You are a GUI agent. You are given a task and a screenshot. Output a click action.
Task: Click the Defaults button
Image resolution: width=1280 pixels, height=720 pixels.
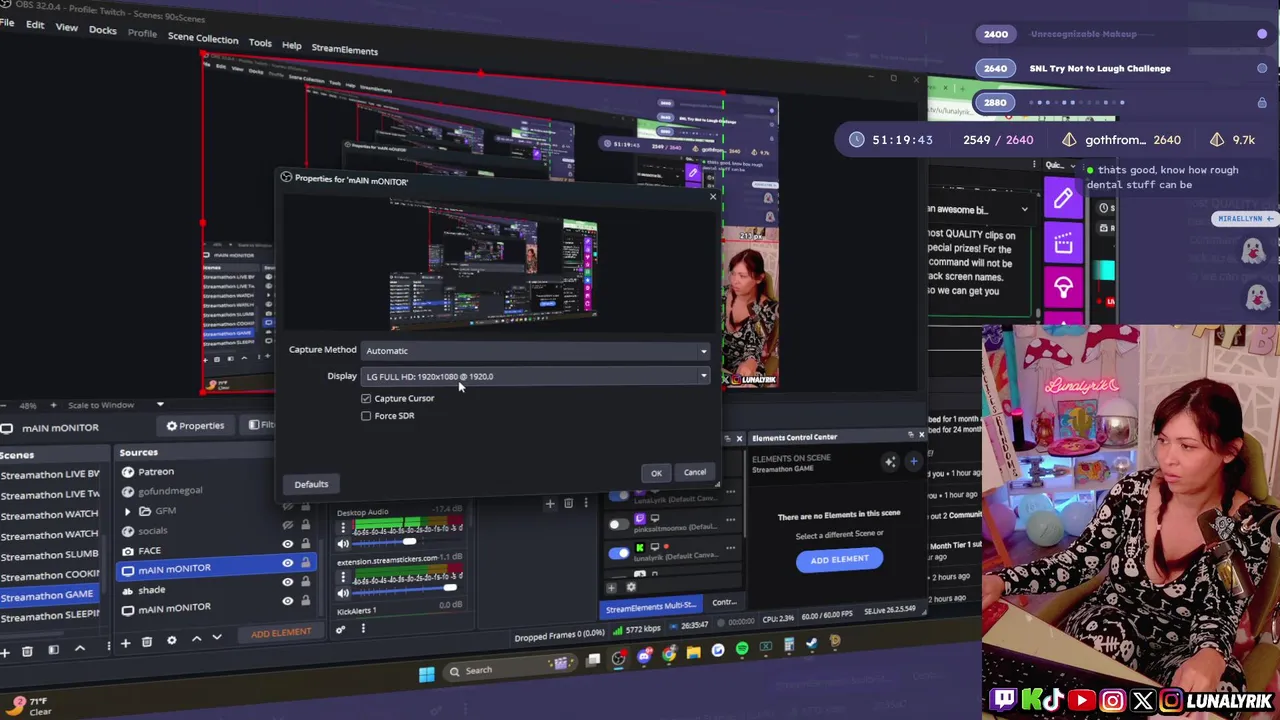(311, 484)
